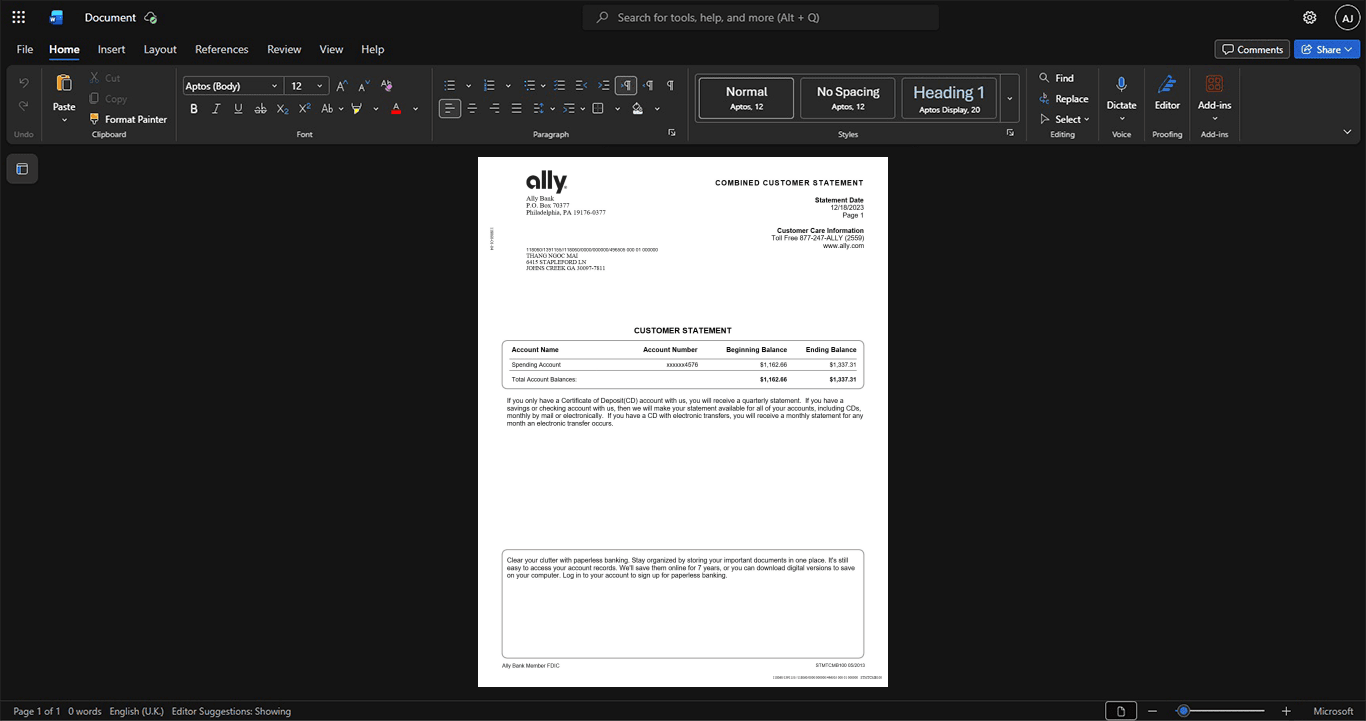Expand the Font Color dropdown arrow
The image size is (1366, 721).
point(415,108)
